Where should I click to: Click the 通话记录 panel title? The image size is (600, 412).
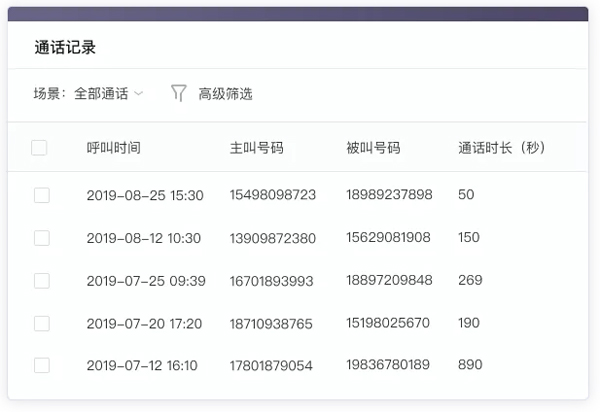point(65,47)
